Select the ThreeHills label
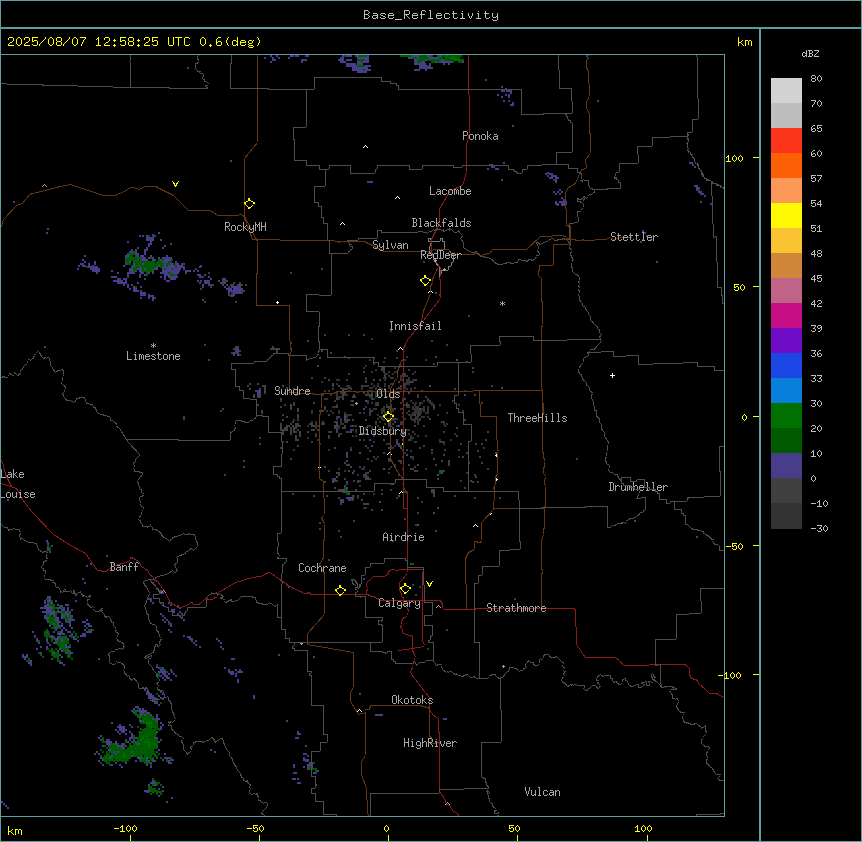The image size is (862, 842). coord(537,418)
